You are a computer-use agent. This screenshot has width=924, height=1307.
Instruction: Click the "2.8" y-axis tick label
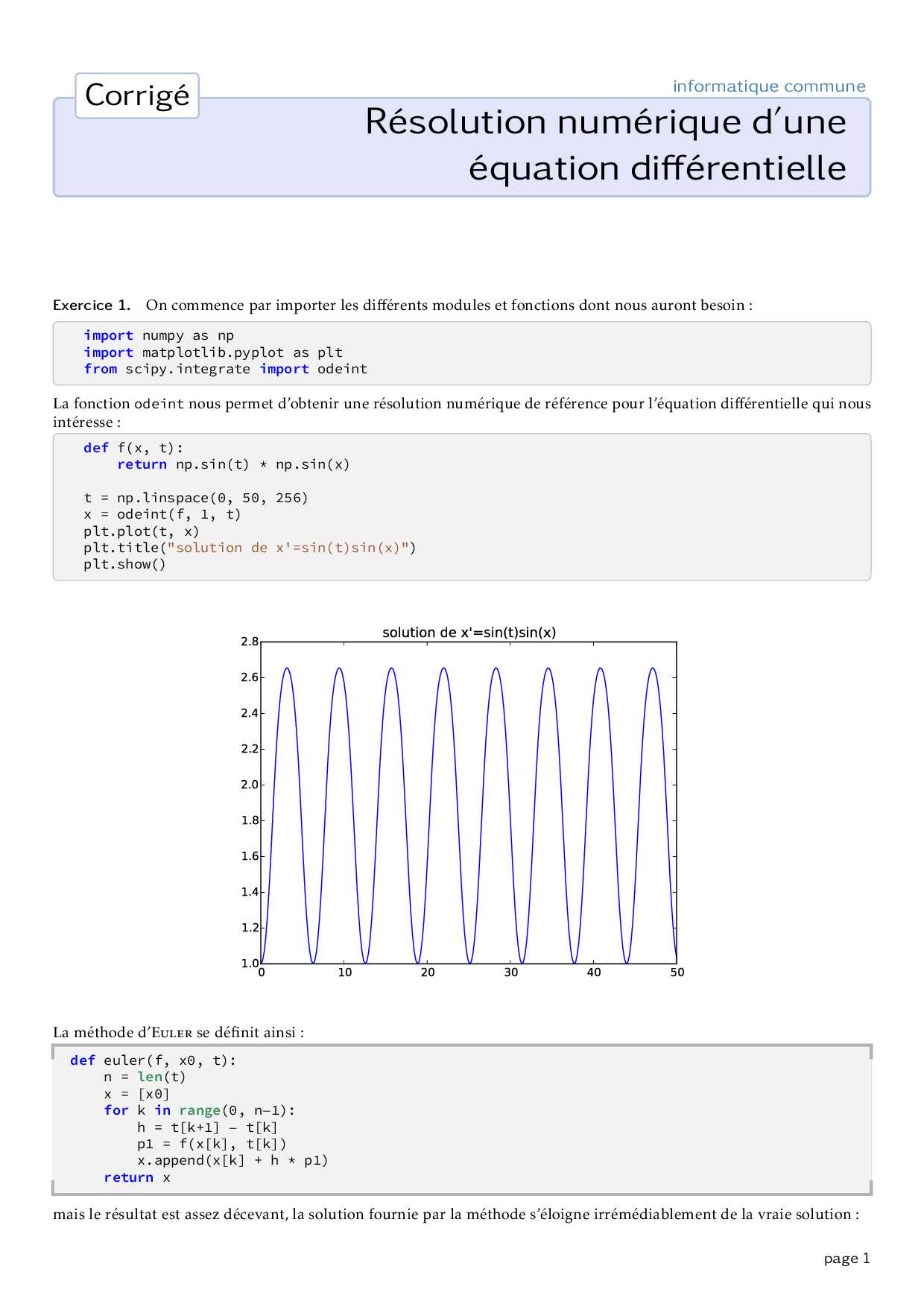(249, 642)
